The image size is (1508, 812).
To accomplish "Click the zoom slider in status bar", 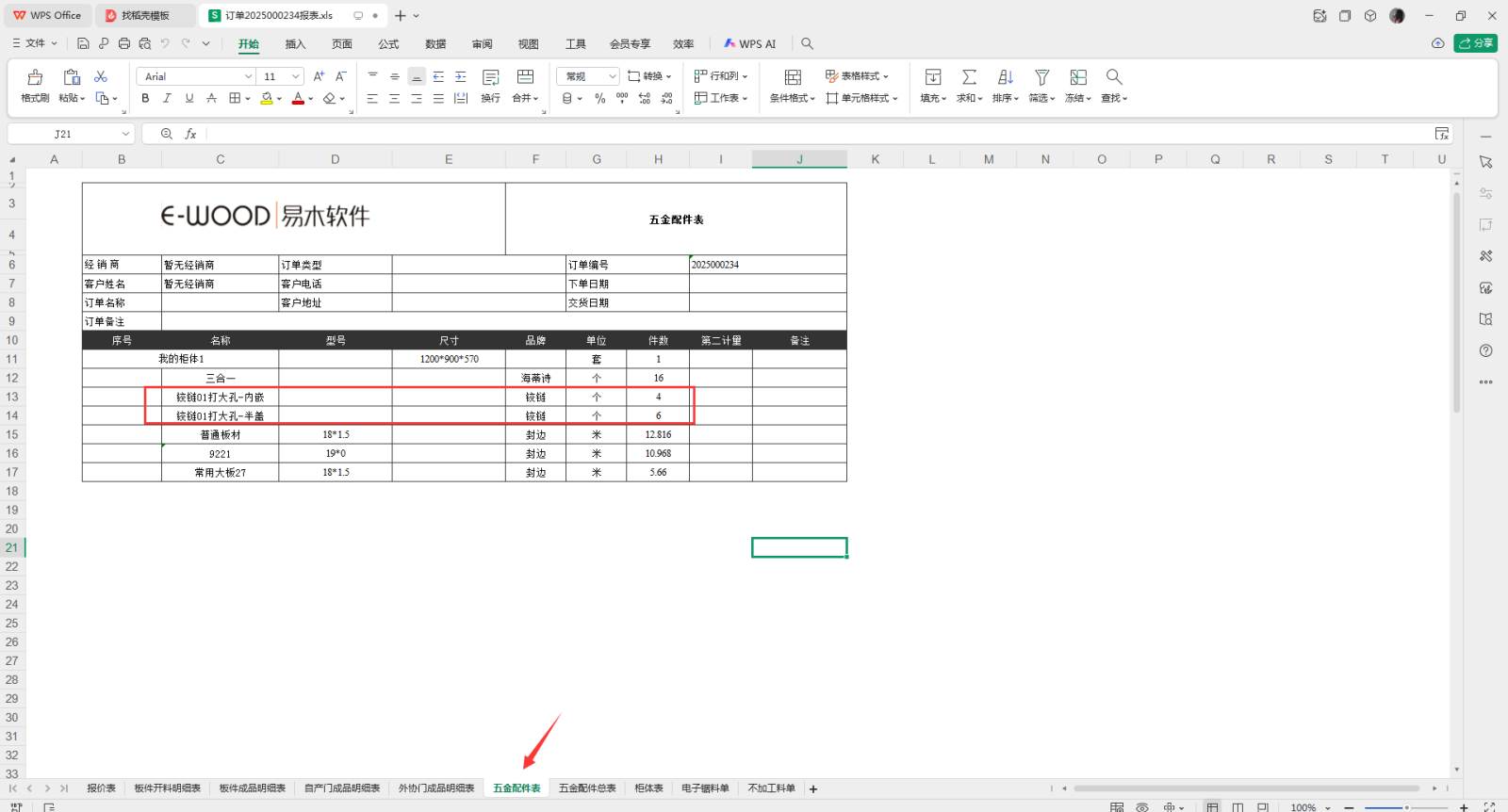I will 1405,807.
